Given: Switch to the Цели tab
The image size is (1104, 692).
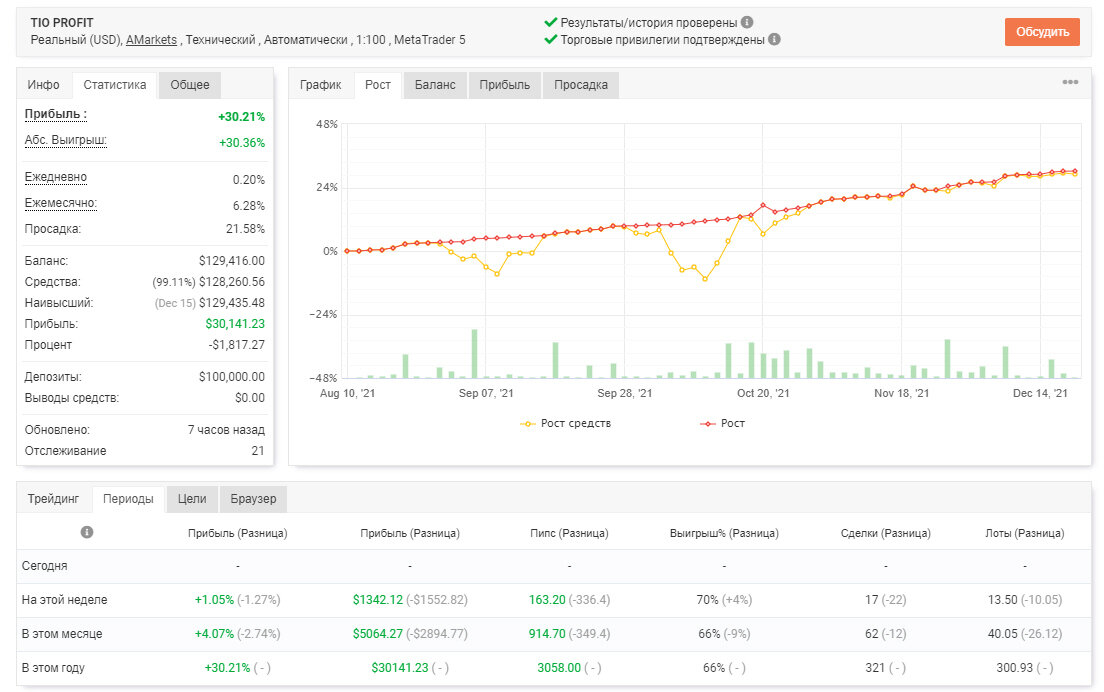Looking at the screenshot, I should tap(192, 498).
